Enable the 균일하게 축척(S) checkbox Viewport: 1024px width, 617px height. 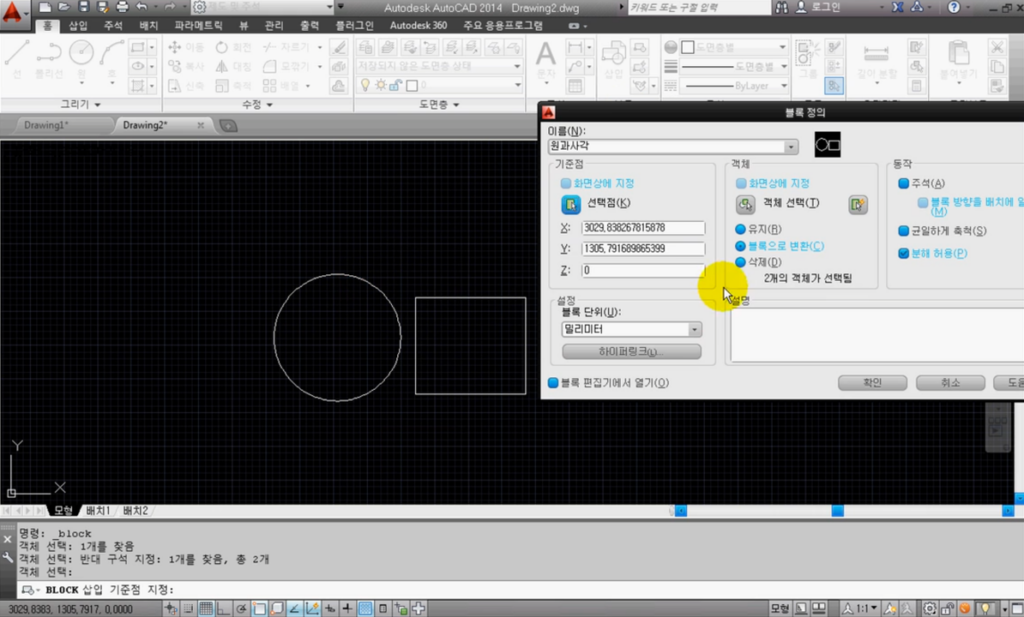(x=903, y=230)
